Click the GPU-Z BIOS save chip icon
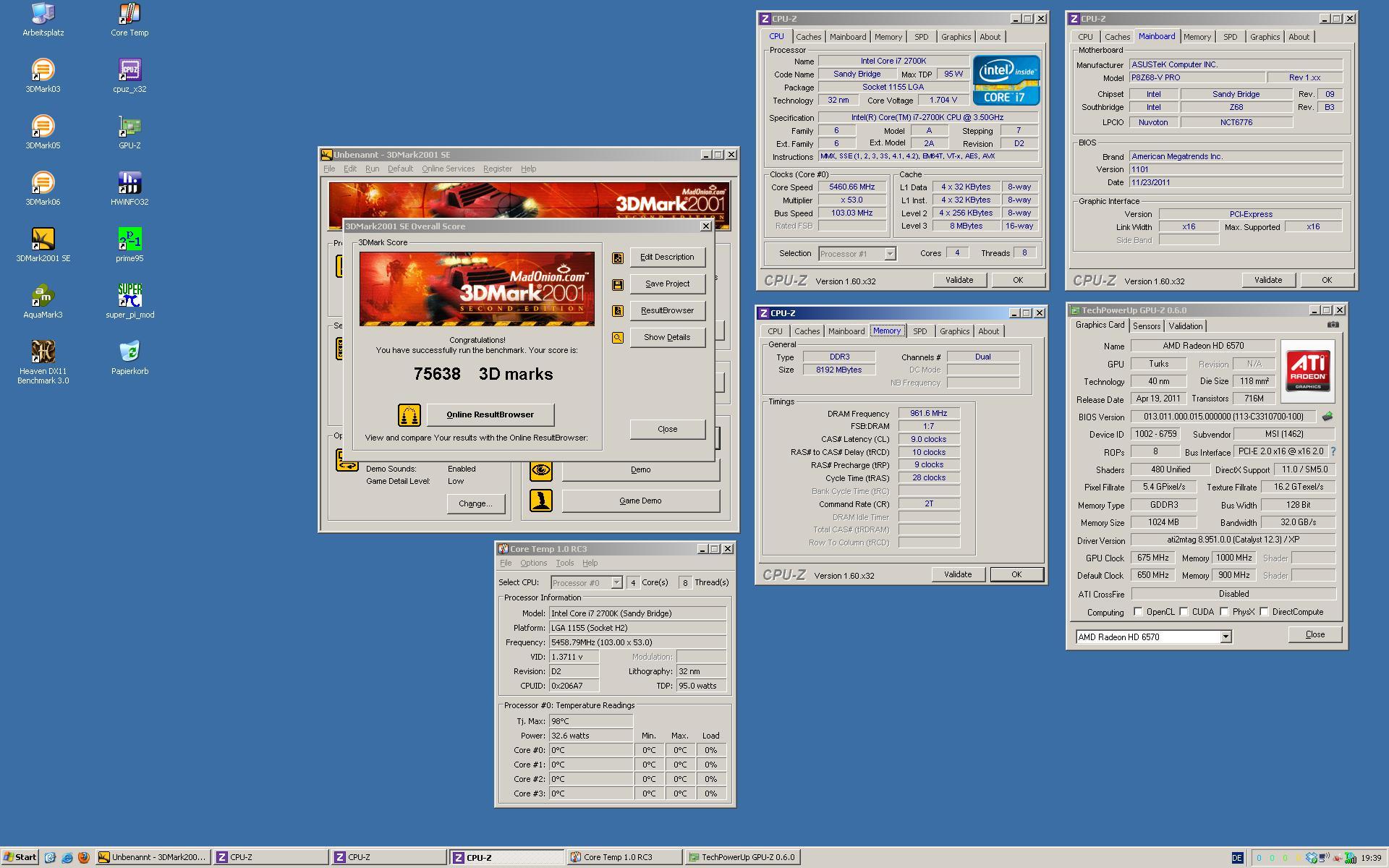Viewport: 1389px width, 868px height. point(1328,417)
